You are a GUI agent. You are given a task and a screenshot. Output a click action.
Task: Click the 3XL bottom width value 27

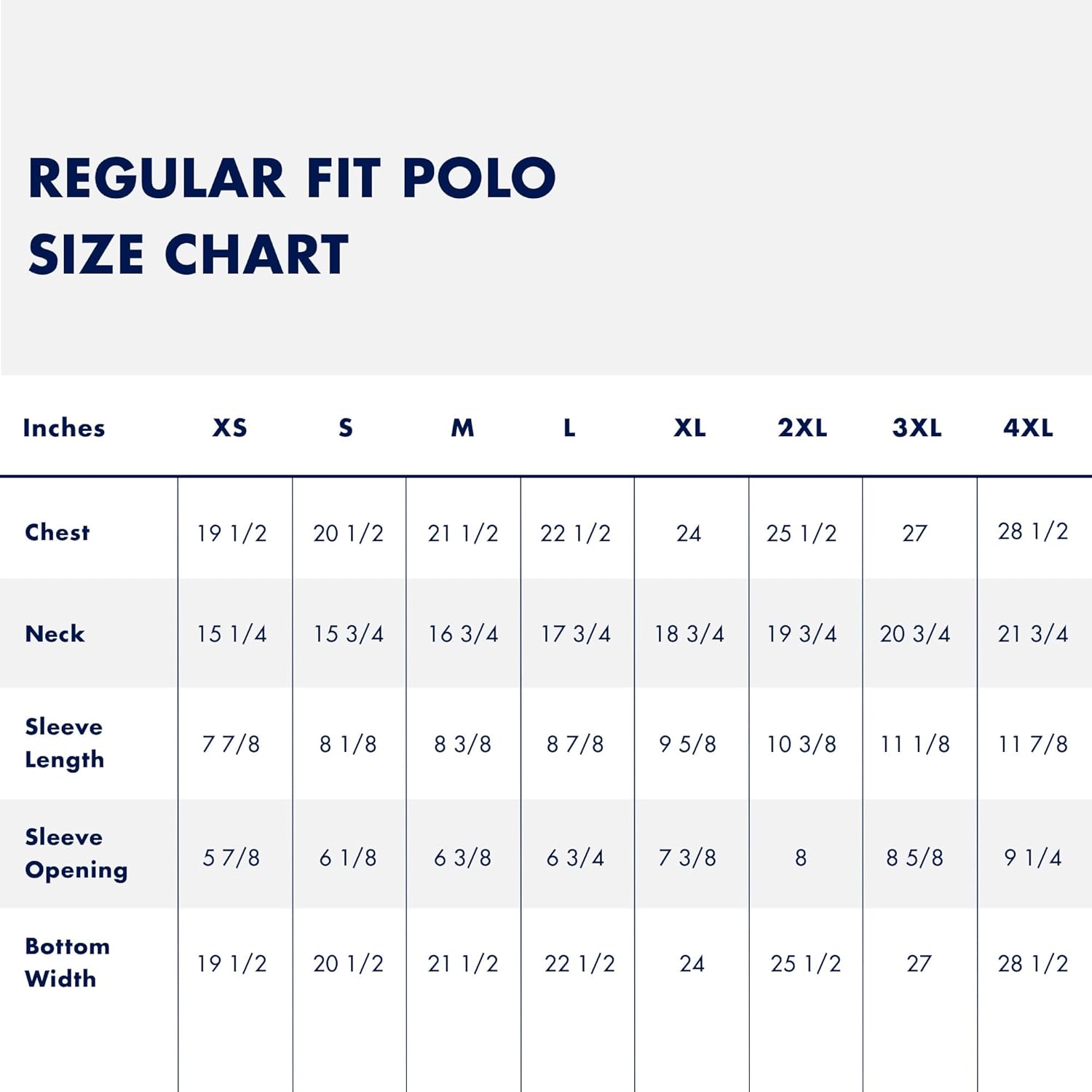coord(919,964)
